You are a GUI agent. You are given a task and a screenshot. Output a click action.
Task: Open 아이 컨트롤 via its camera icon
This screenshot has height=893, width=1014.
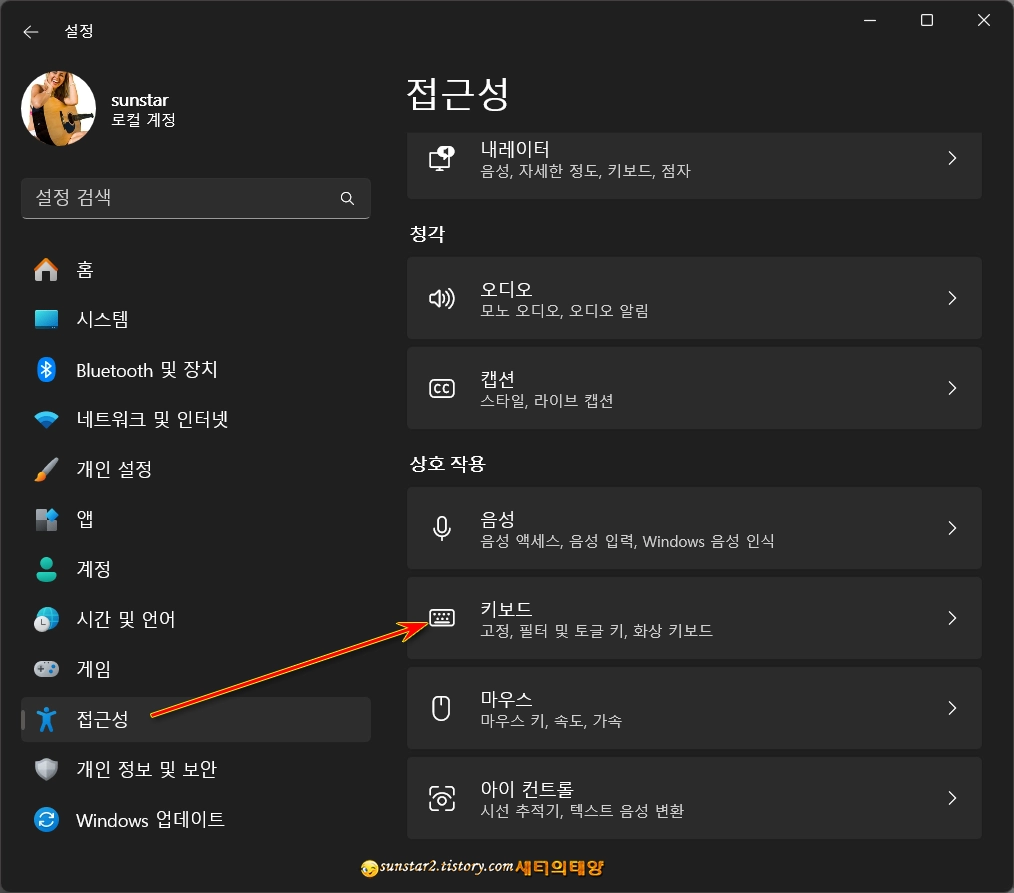(x=441, y=797)
